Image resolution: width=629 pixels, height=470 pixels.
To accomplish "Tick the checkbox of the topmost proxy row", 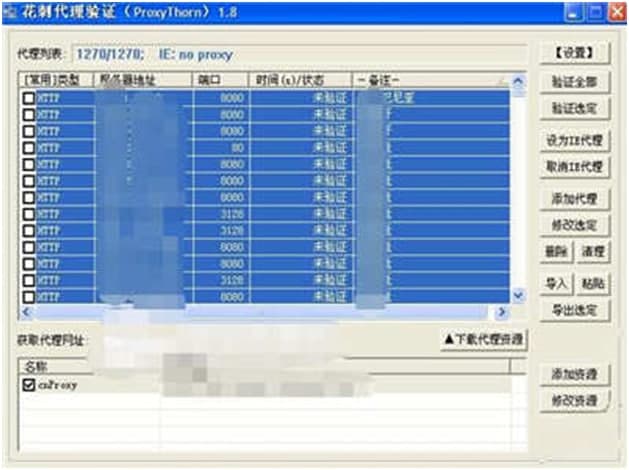I will [28, 98].
